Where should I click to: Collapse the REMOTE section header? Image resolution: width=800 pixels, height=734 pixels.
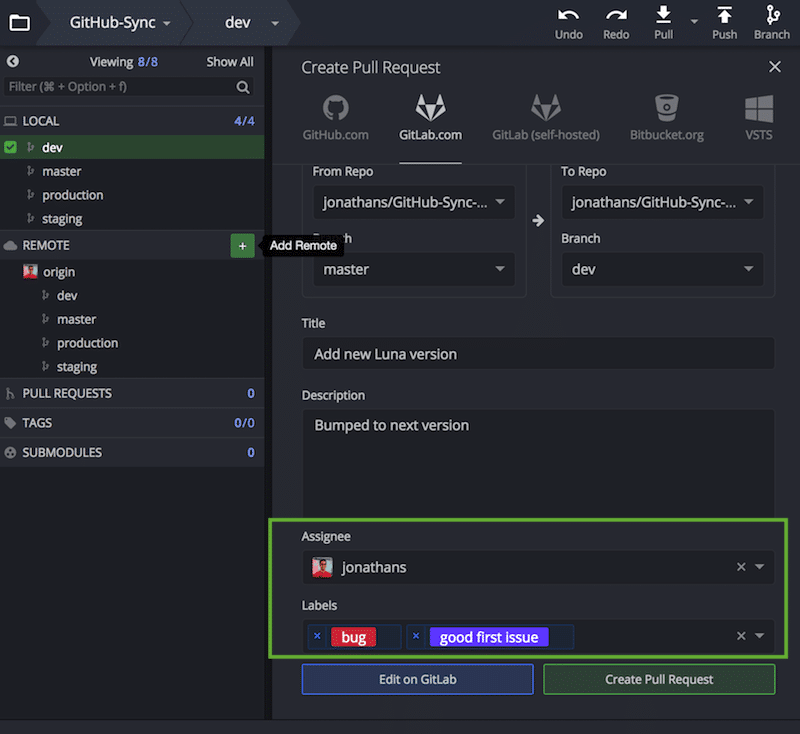(x=115, y=245)
